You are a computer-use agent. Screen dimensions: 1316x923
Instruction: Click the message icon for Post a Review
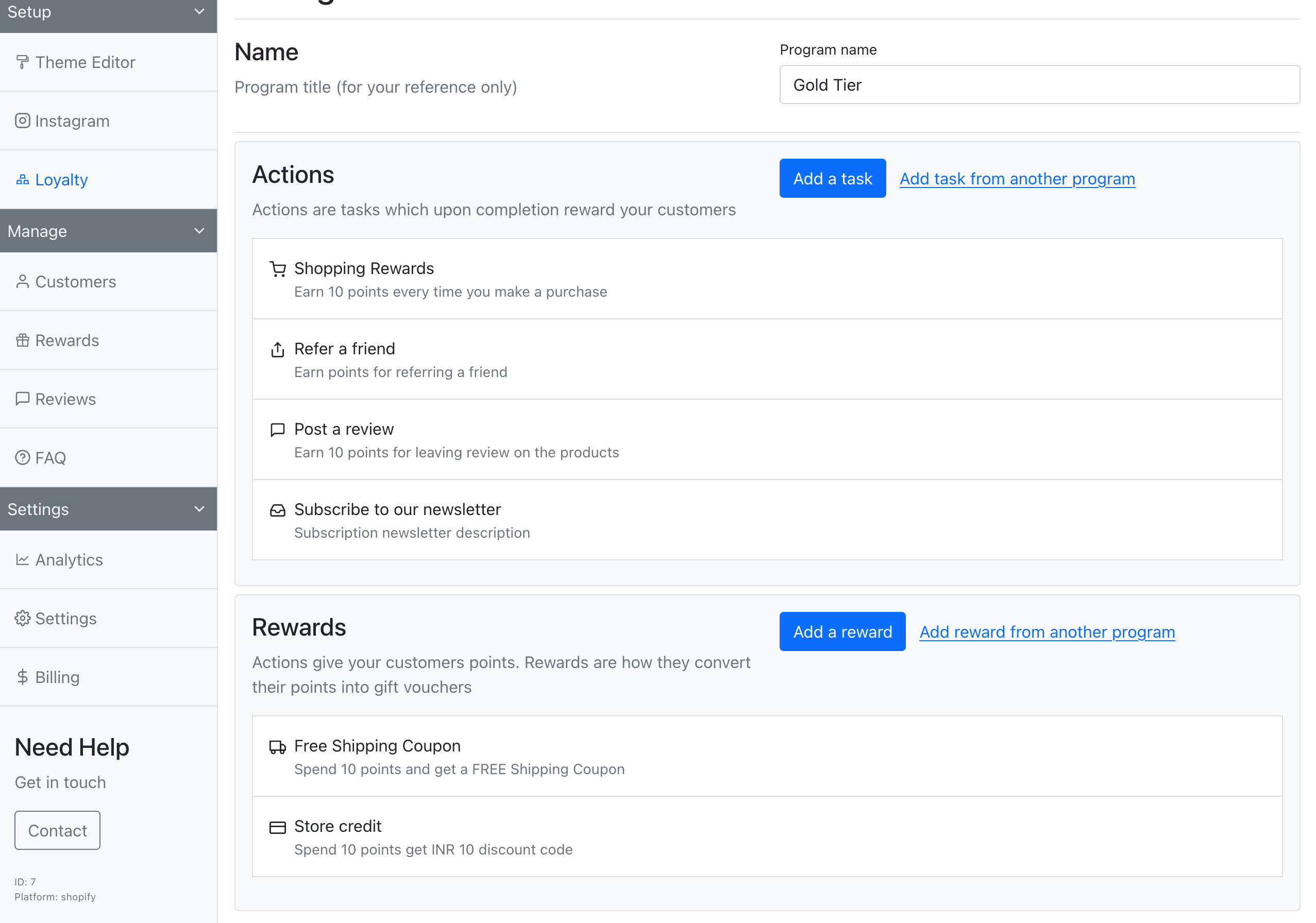(x=278, y=430)
